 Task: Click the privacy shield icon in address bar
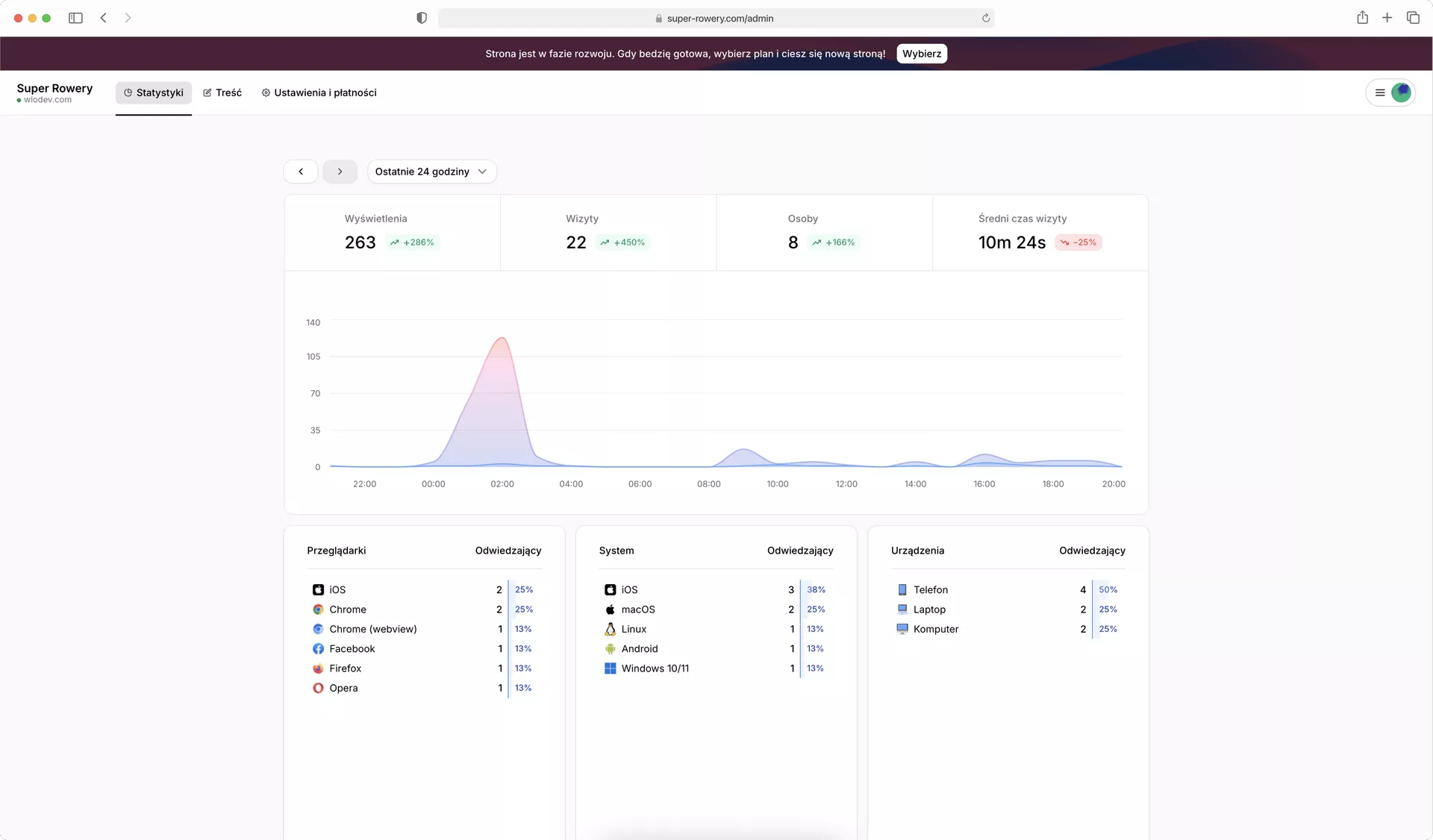(x=422, y=18)
